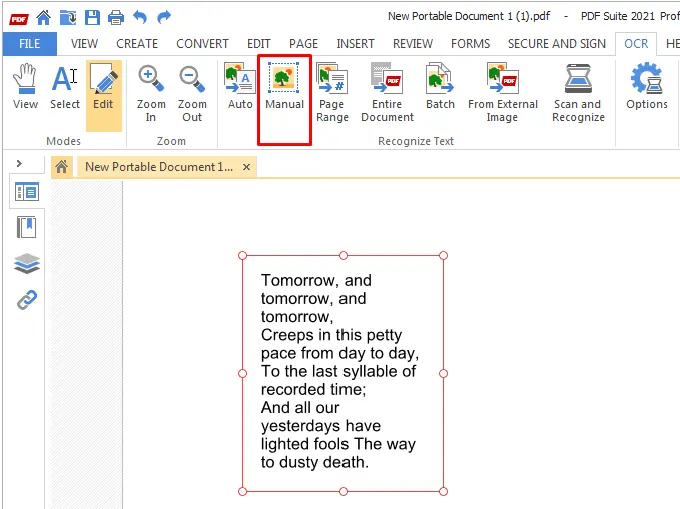Run Auto text recognition
This screenshot has height=509, width=680.
tap(240, 87)
